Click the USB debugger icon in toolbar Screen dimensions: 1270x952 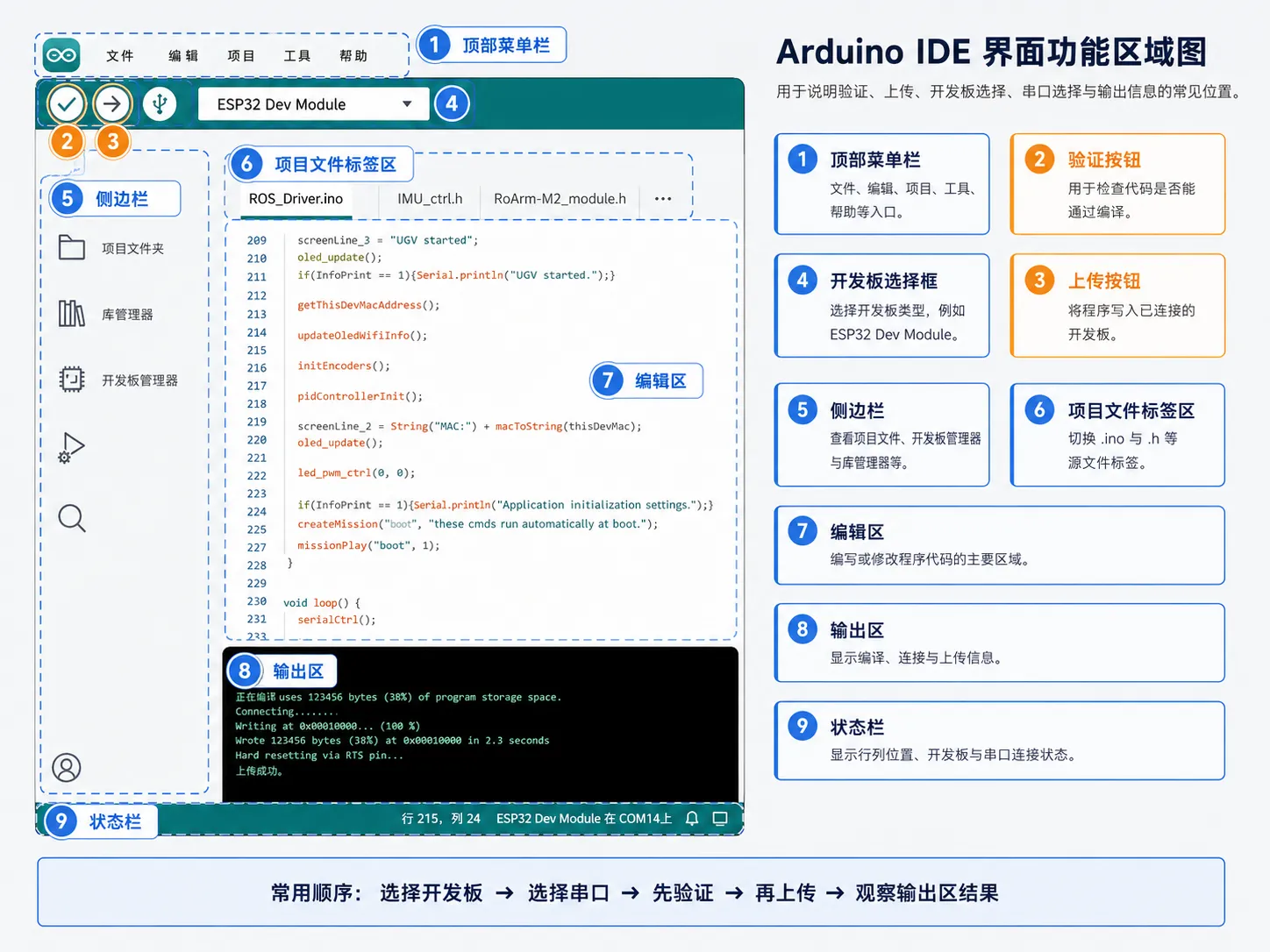(160, 104)
